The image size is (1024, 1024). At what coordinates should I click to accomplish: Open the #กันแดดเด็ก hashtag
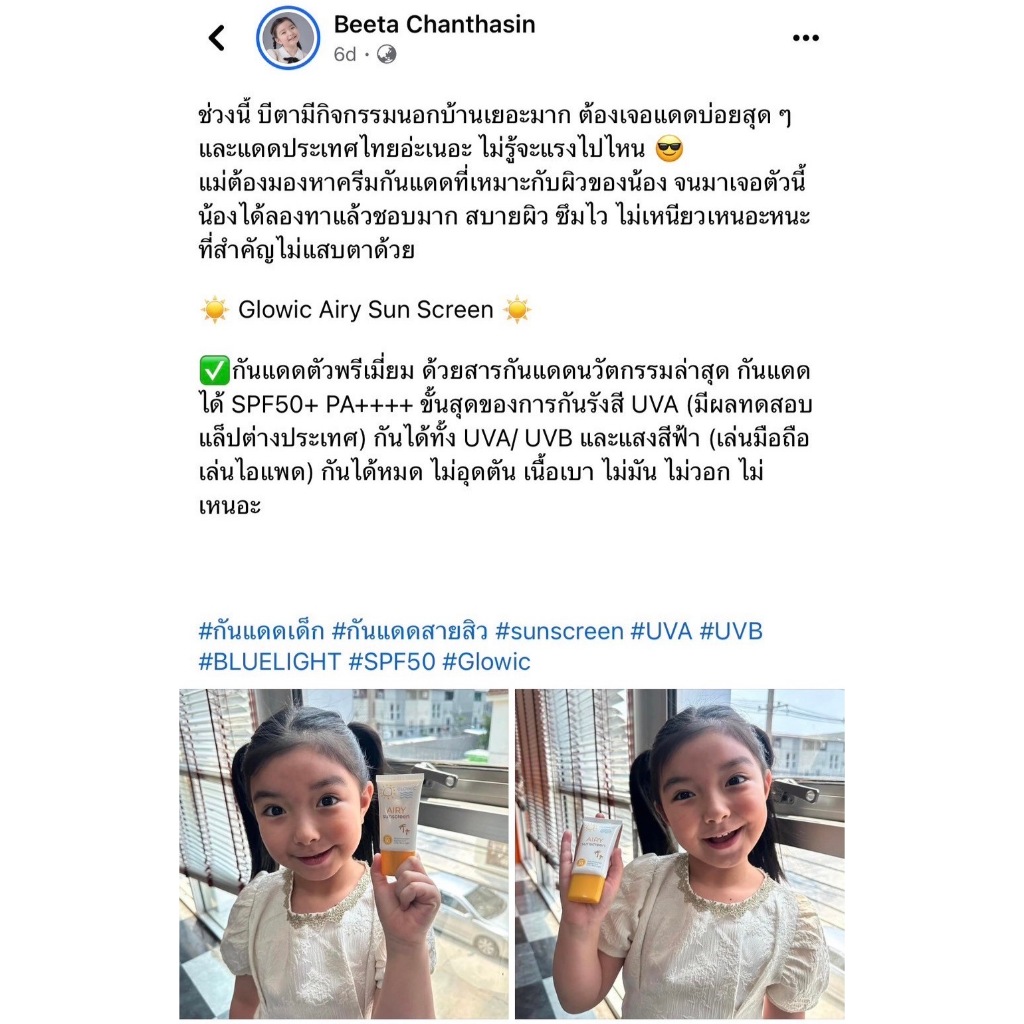(x=261, y=631)
